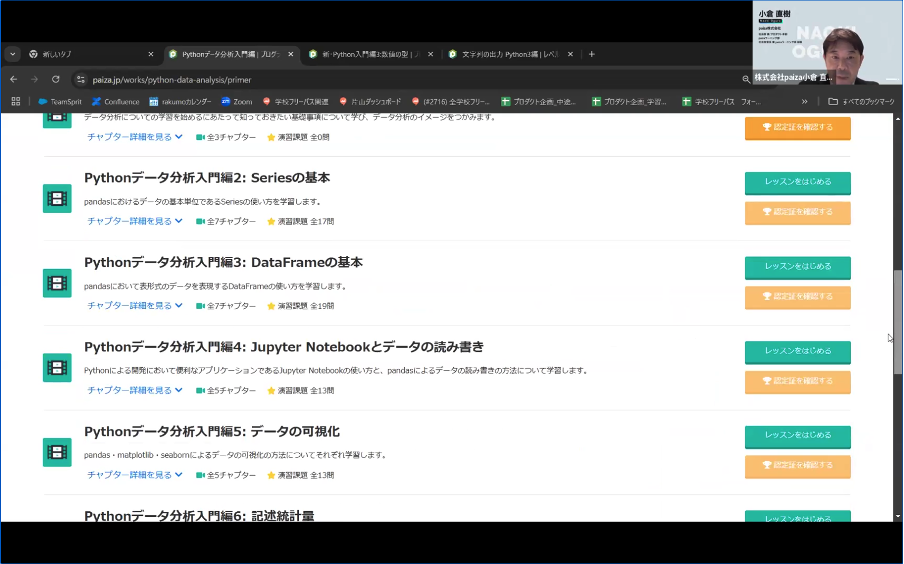Click 認定証を確認する for the first lesson

point(797,127)
